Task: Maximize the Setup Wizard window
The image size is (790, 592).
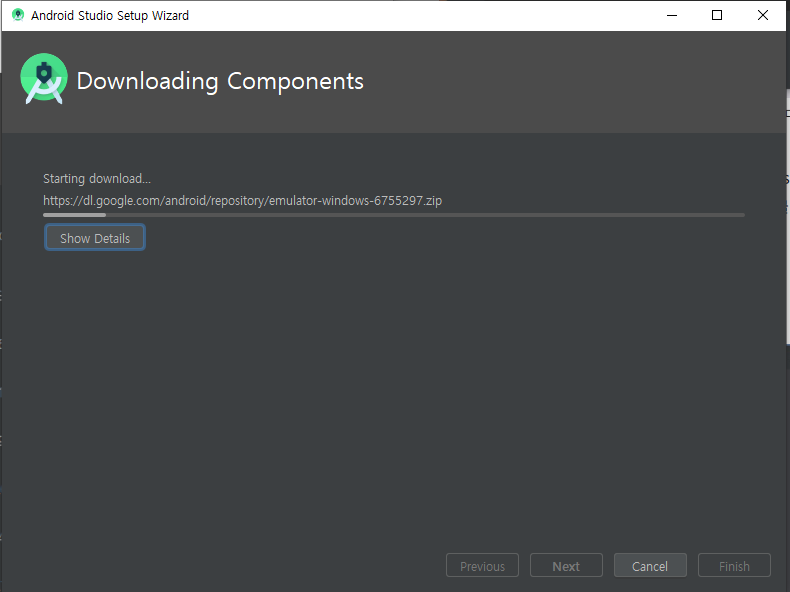Action: pos(716,15)
